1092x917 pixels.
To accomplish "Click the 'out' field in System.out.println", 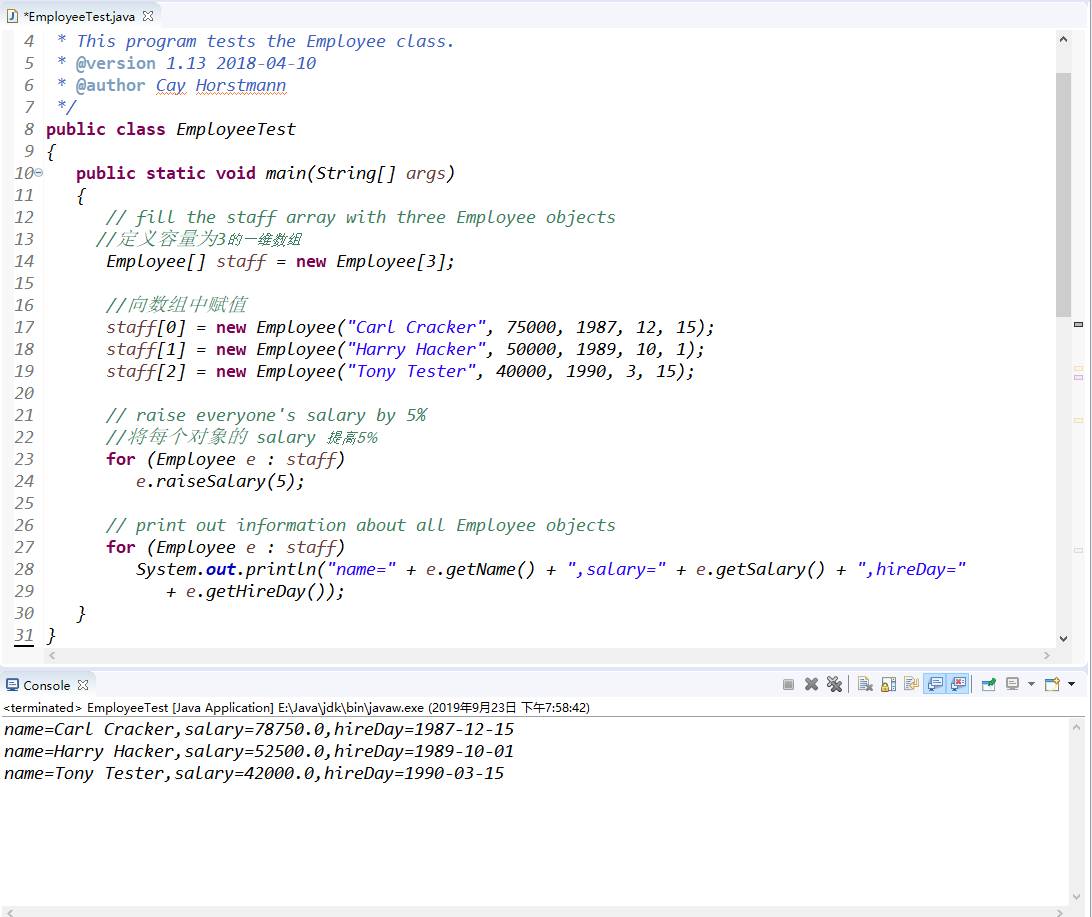I will (221, 570).
